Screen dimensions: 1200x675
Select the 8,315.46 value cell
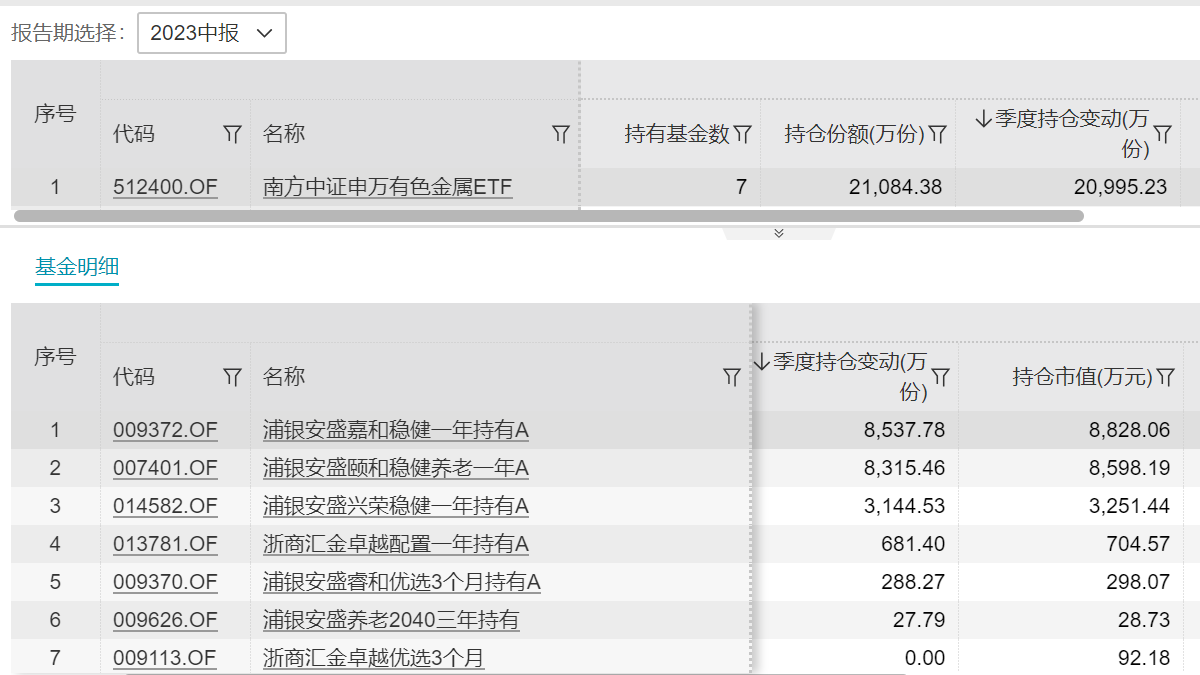click(855, 468)
